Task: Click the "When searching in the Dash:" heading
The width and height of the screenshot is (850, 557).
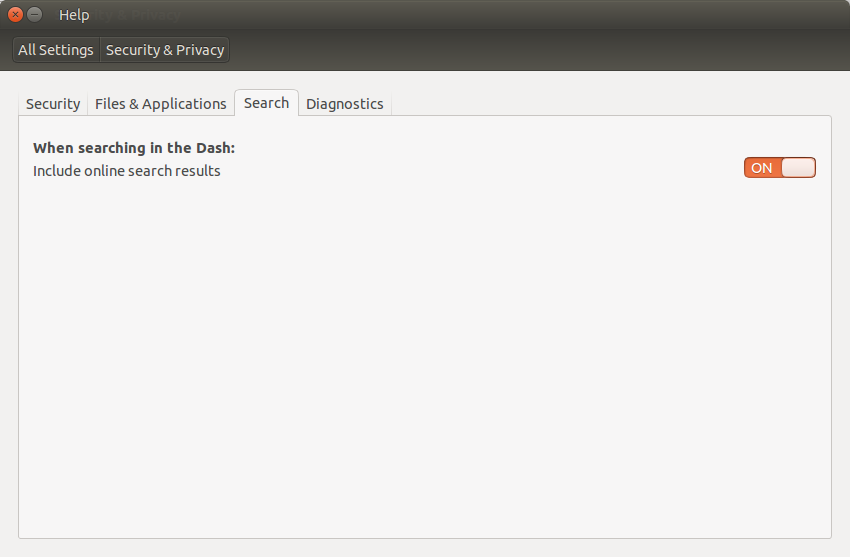Action: point(134,148)
